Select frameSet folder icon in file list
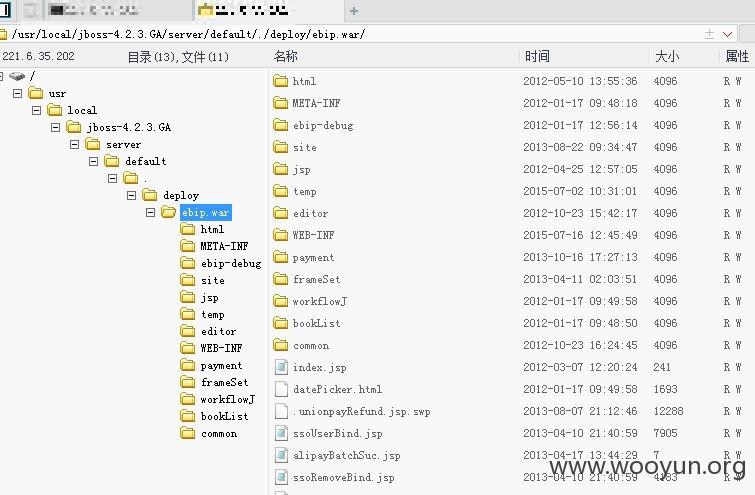The image size is (755, 495). [x=280, y=279]
